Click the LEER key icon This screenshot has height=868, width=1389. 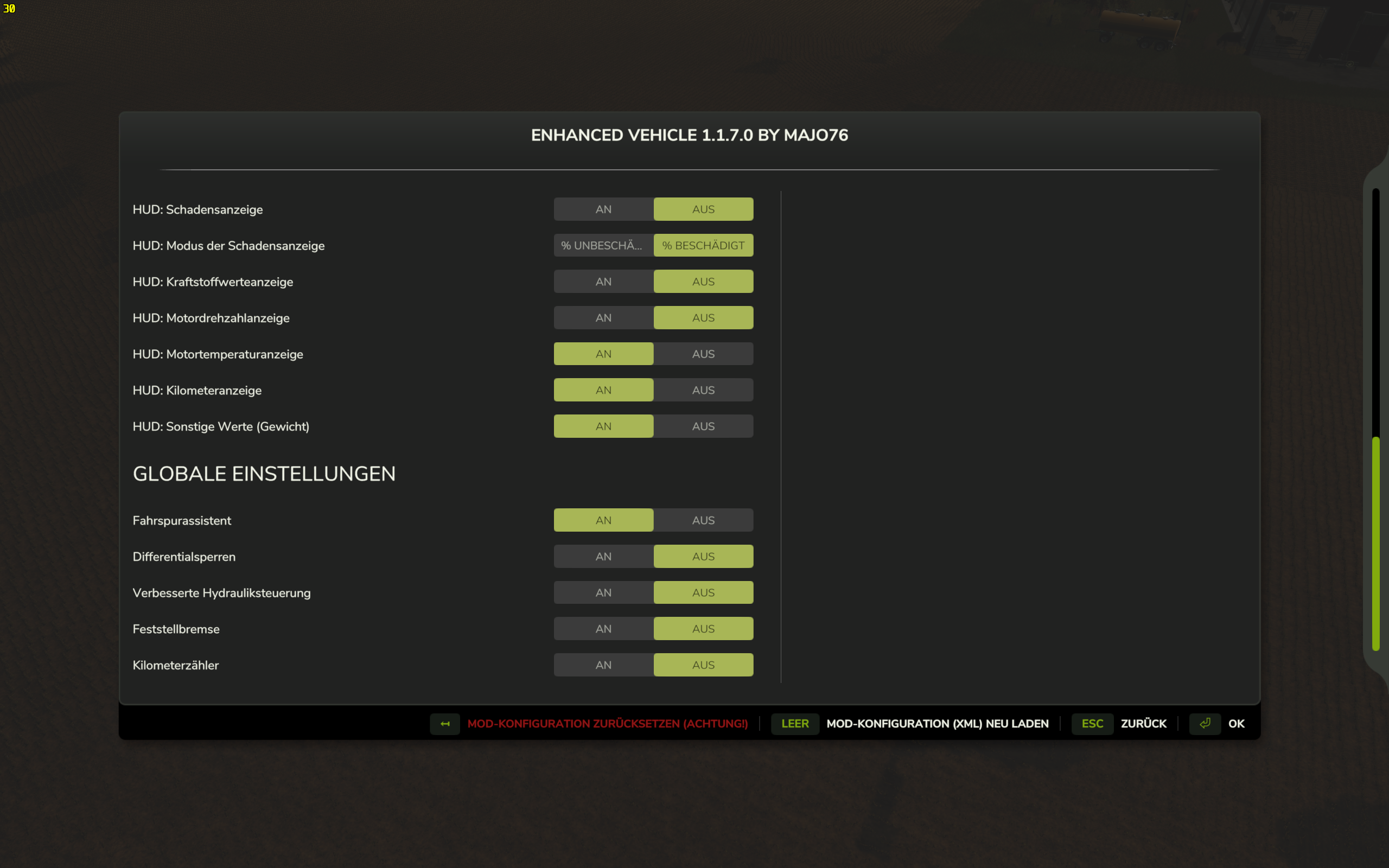(794, 723)
